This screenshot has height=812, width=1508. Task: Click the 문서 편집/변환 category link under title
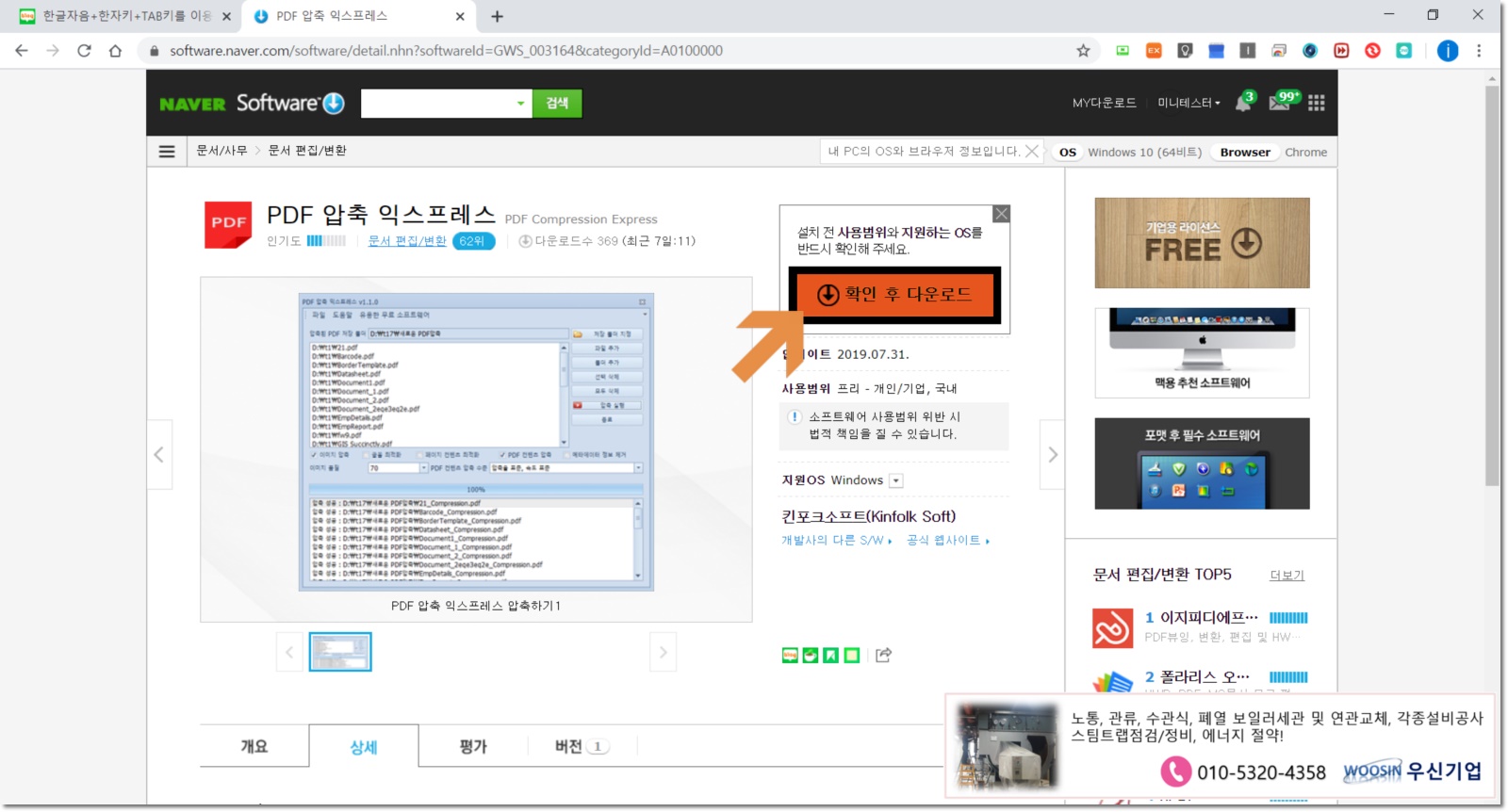coord(407,241)
